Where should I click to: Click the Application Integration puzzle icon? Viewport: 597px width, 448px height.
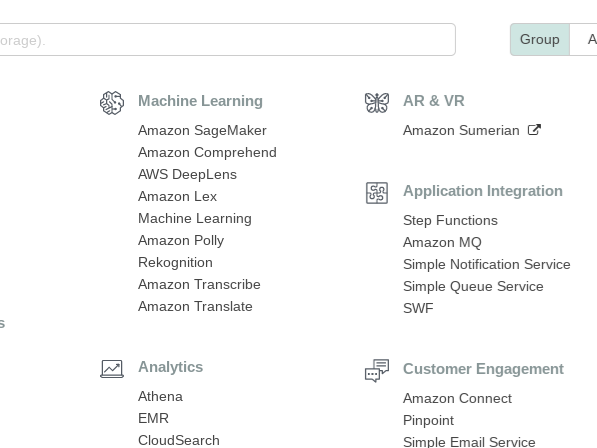coord(377,193)
